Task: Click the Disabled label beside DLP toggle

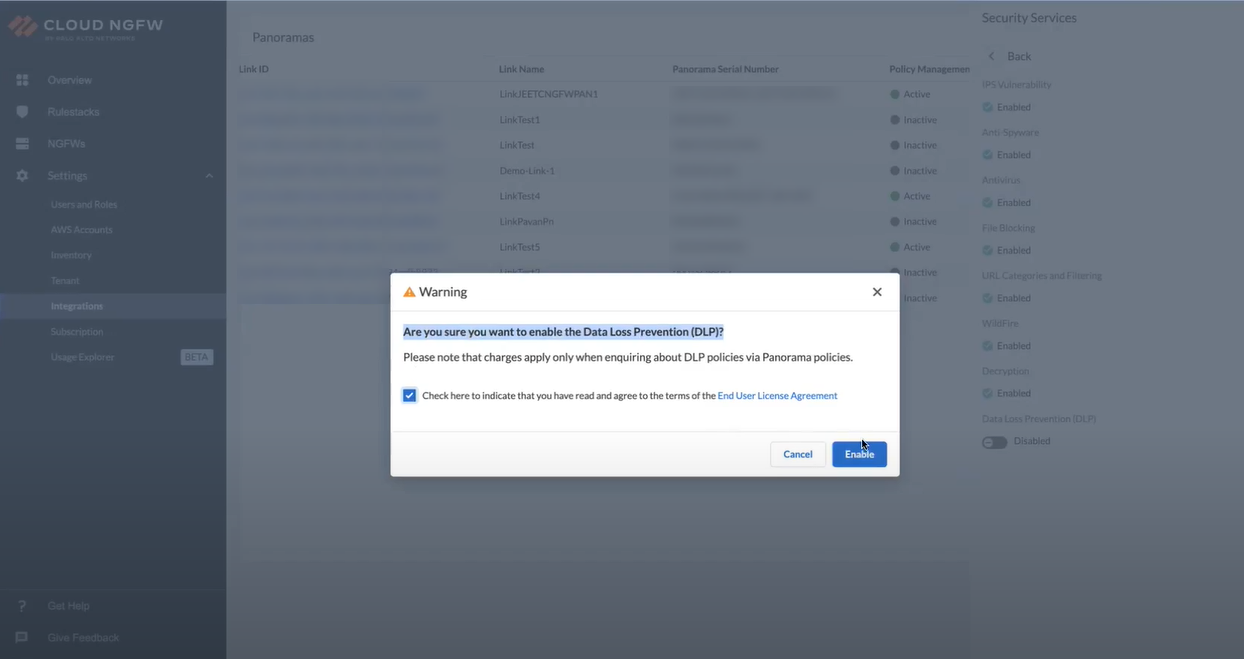Action: pos(1032,441)
